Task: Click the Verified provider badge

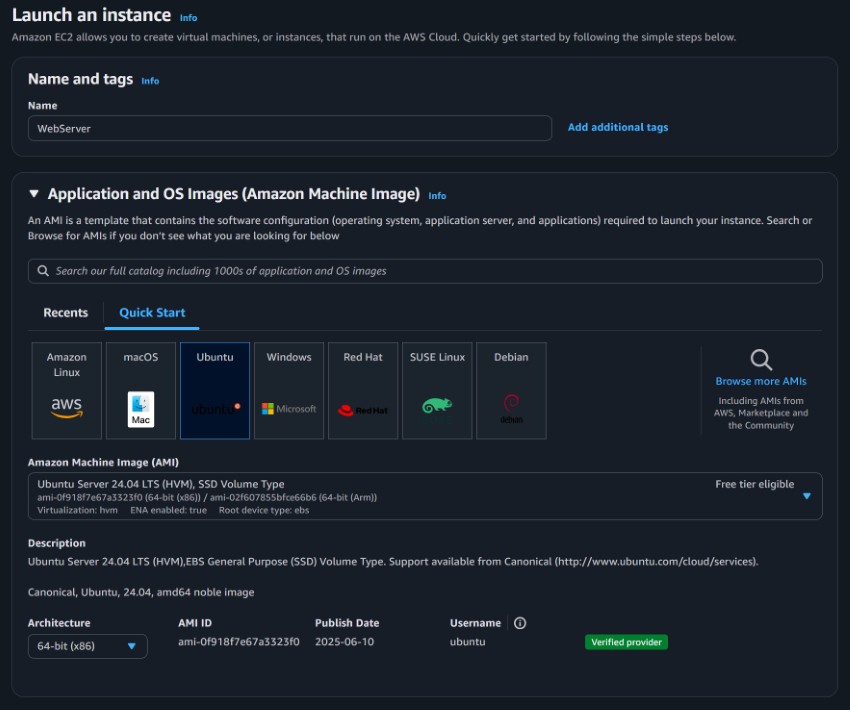Action: (x=625, y=642)
